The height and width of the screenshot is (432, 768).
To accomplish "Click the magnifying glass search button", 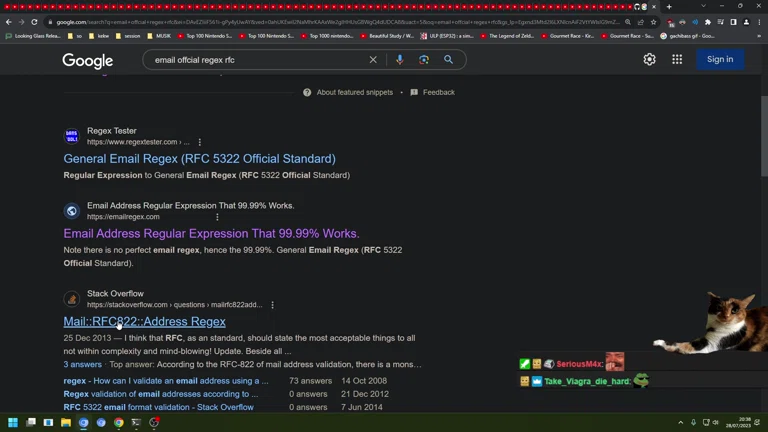I will 449,60.
